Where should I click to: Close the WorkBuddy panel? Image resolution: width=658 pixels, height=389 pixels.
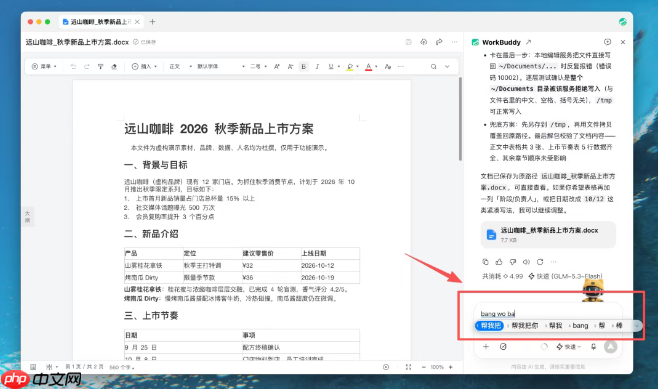(623, 42)
